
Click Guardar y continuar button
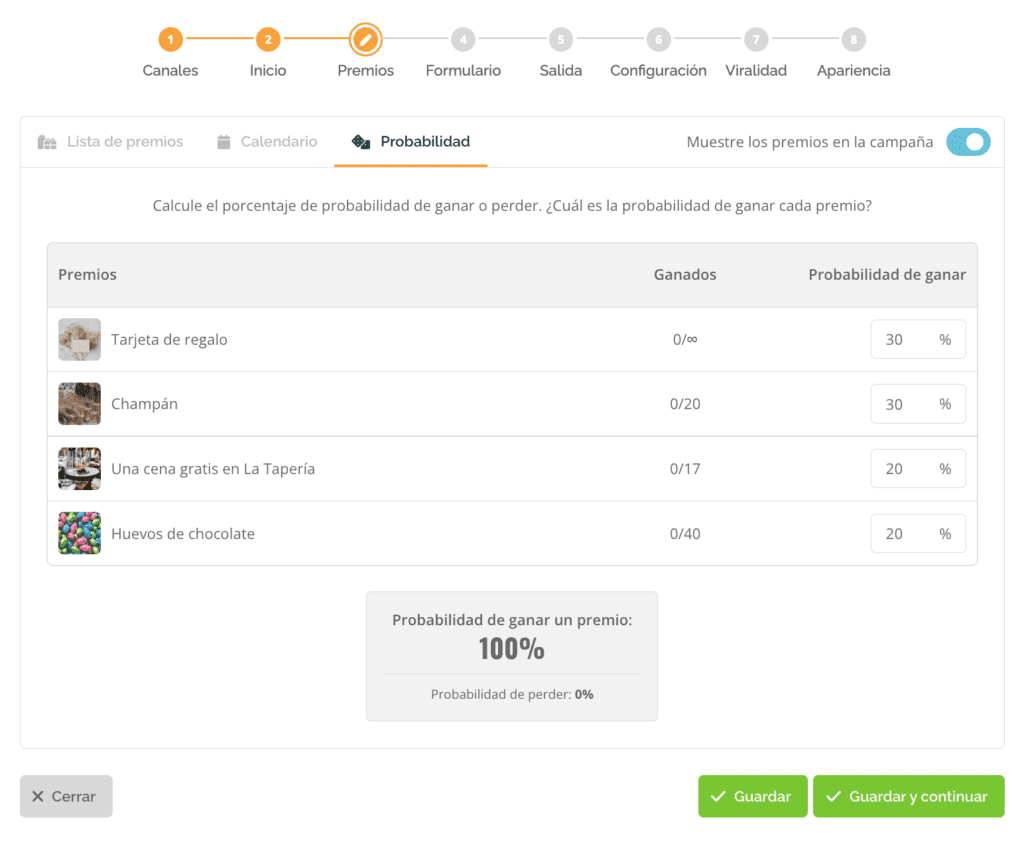click(x=908, y=796)
